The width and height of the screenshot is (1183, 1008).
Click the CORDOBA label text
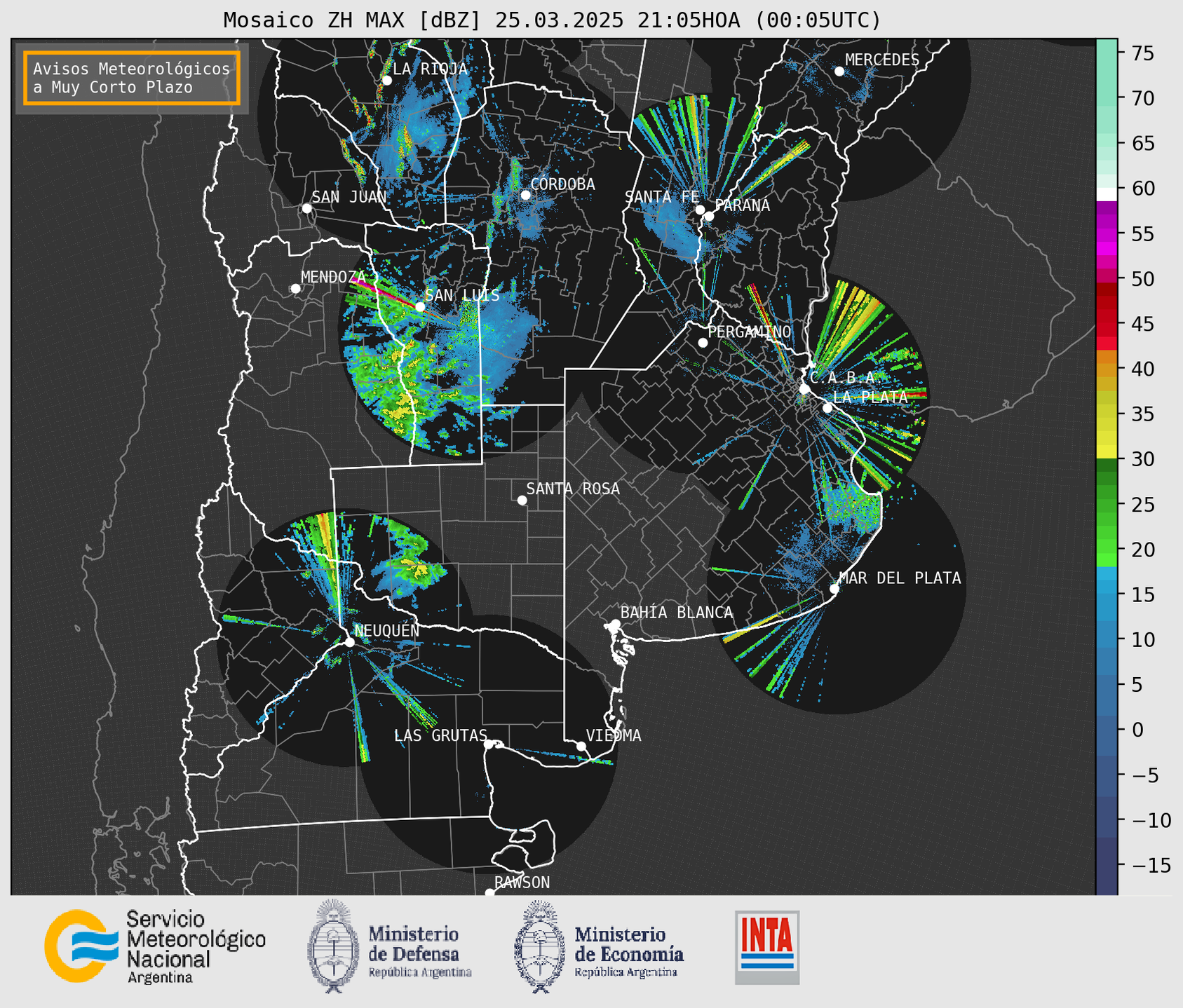click(x=562, y=184)
